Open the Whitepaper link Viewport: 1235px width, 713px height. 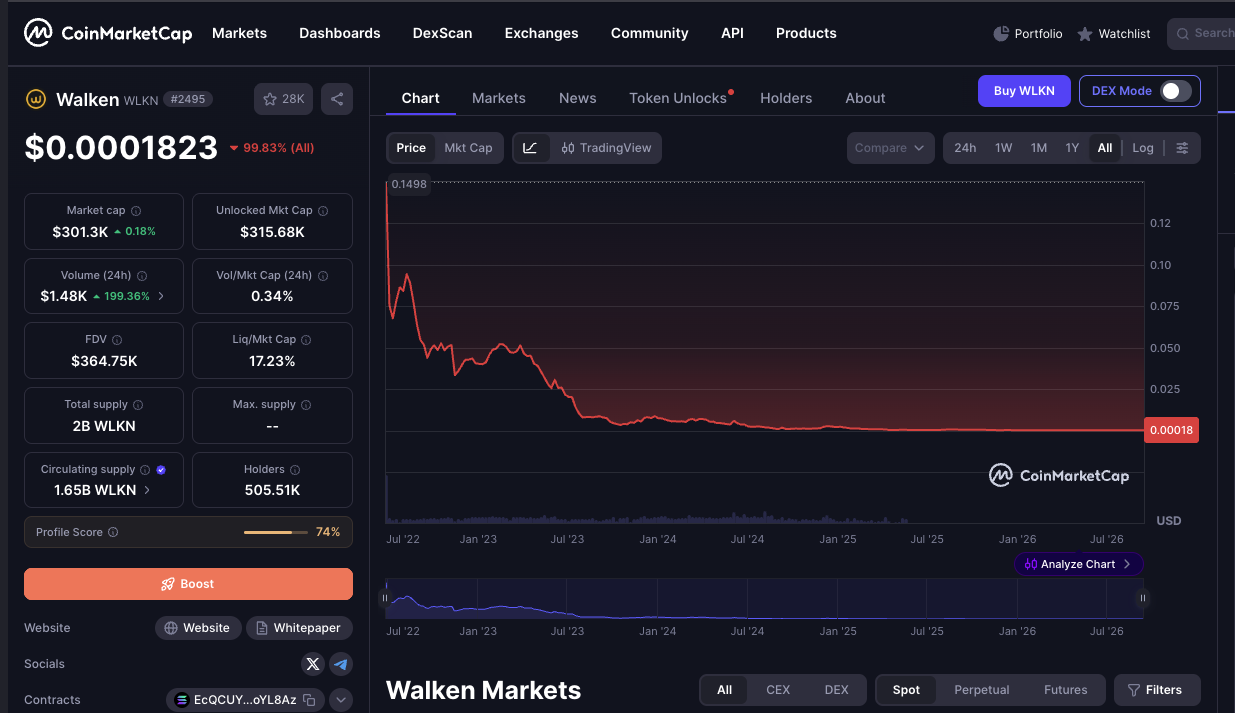pos(299,628)
